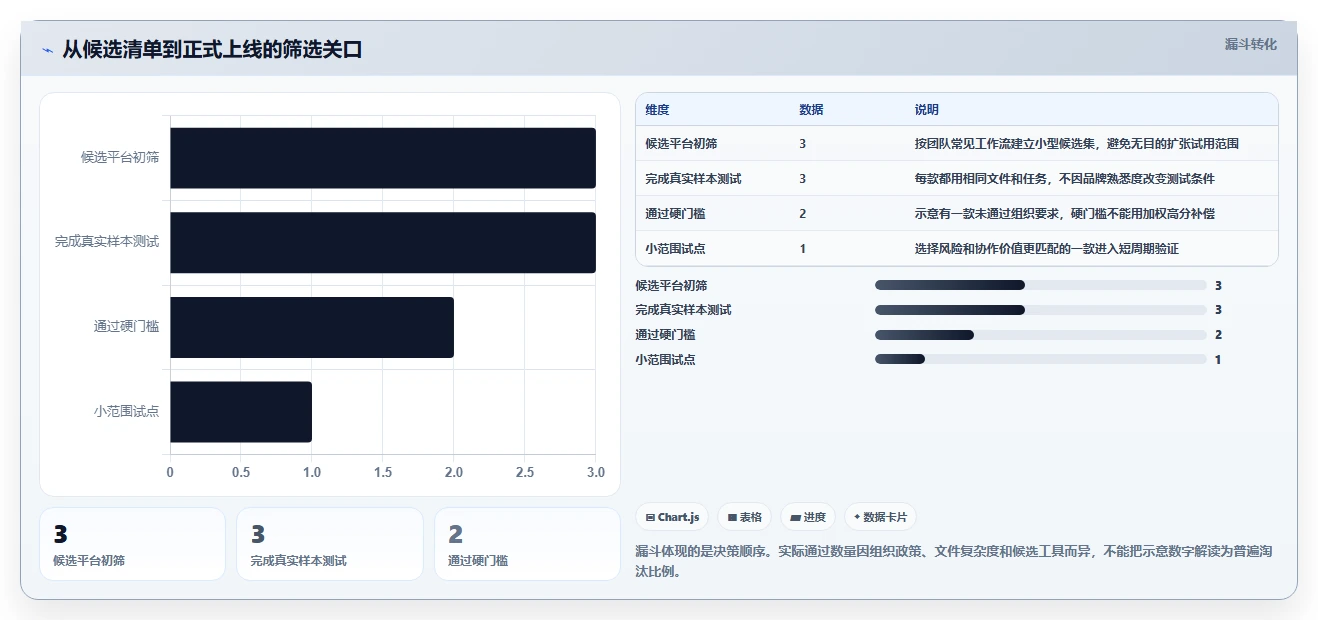This screenshot has height=620, width=1318.
Task: Click the 数据卡片 tag chip
Action: pyautogui.click(x=880, y=517)
